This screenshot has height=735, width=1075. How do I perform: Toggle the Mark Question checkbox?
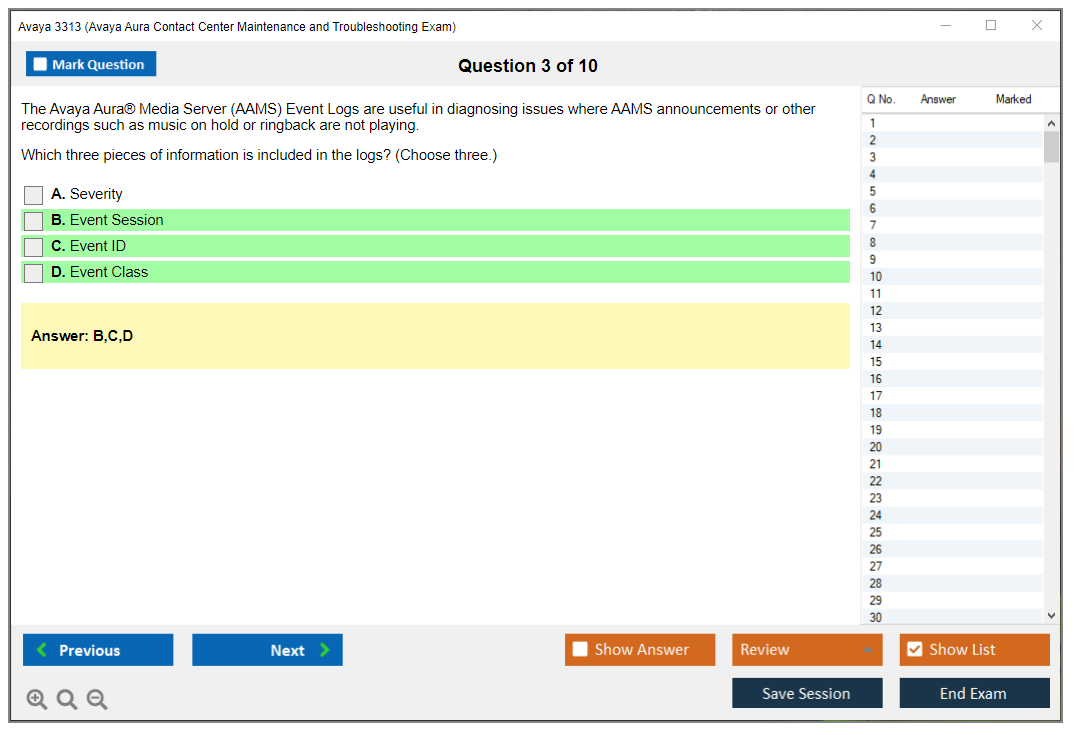click(41, 65)
